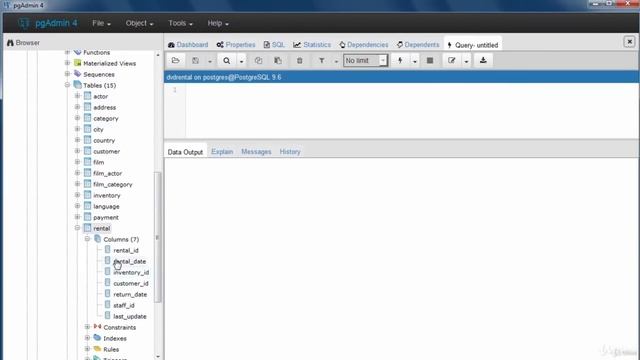
Task: Open the No limit rows dropdown
Action: click(x=365, y=60)
